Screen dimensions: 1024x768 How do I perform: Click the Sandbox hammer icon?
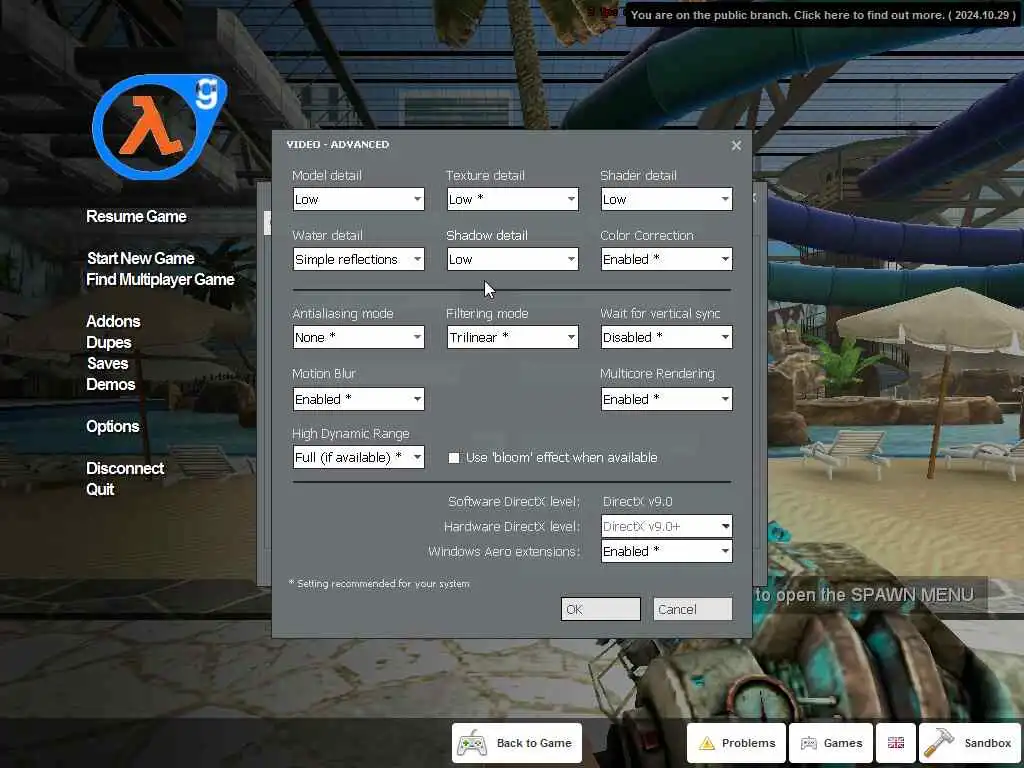point(938,743)
